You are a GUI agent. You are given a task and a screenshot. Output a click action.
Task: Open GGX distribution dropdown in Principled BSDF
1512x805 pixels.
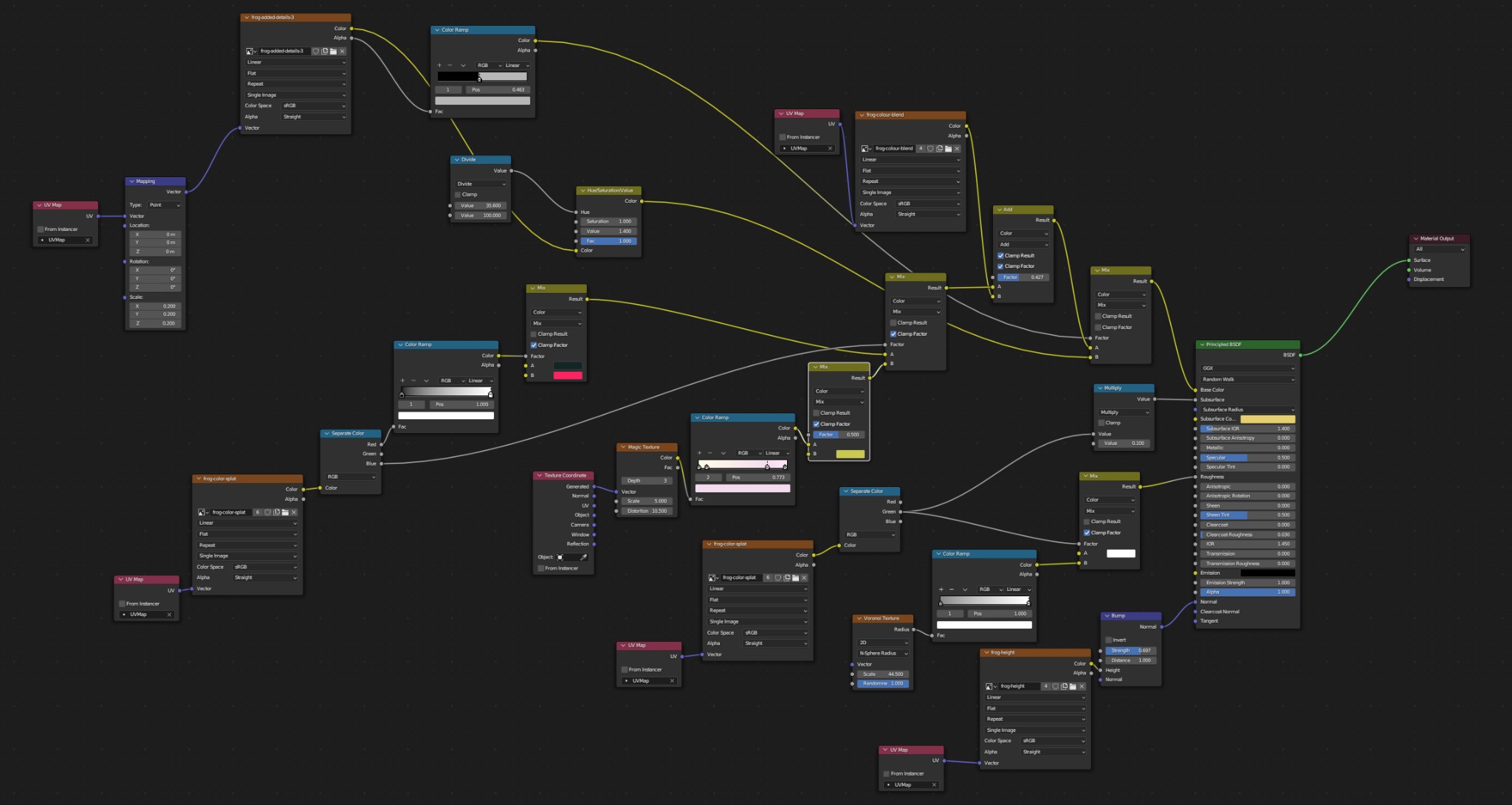tap(1248, 368)
